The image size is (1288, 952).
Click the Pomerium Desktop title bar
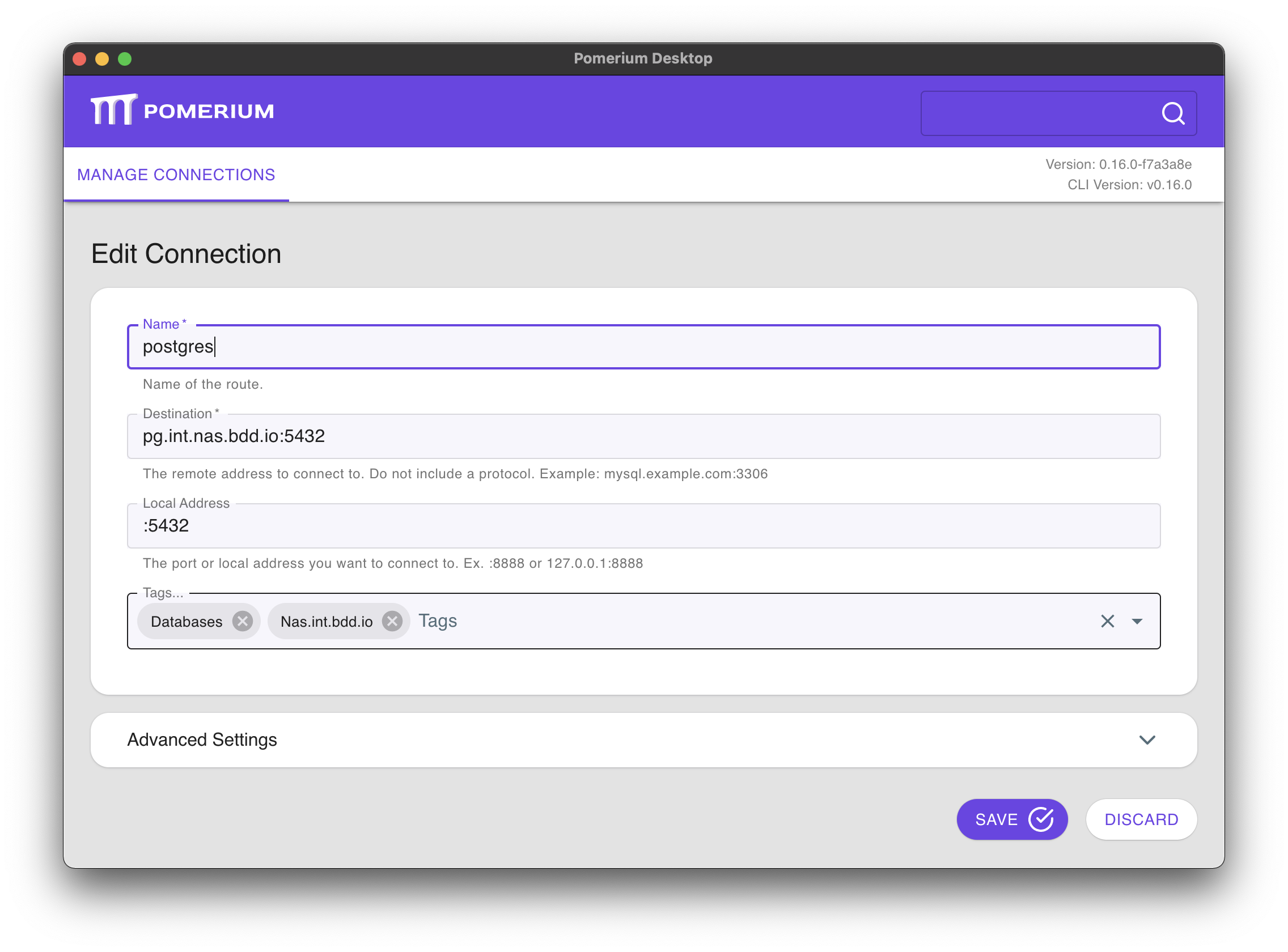click(x=642, y=58)
